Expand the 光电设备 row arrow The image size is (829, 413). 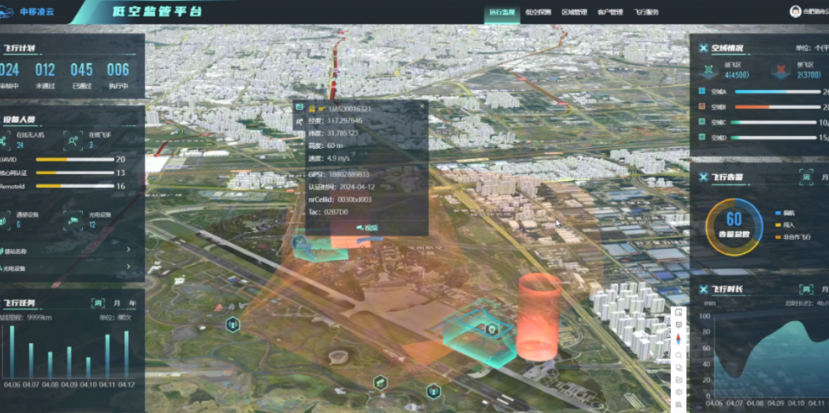[128, 268]
